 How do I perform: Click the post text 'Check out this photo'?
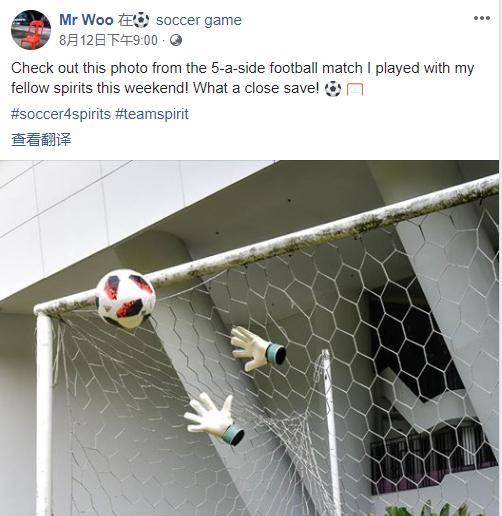[79, 68]
